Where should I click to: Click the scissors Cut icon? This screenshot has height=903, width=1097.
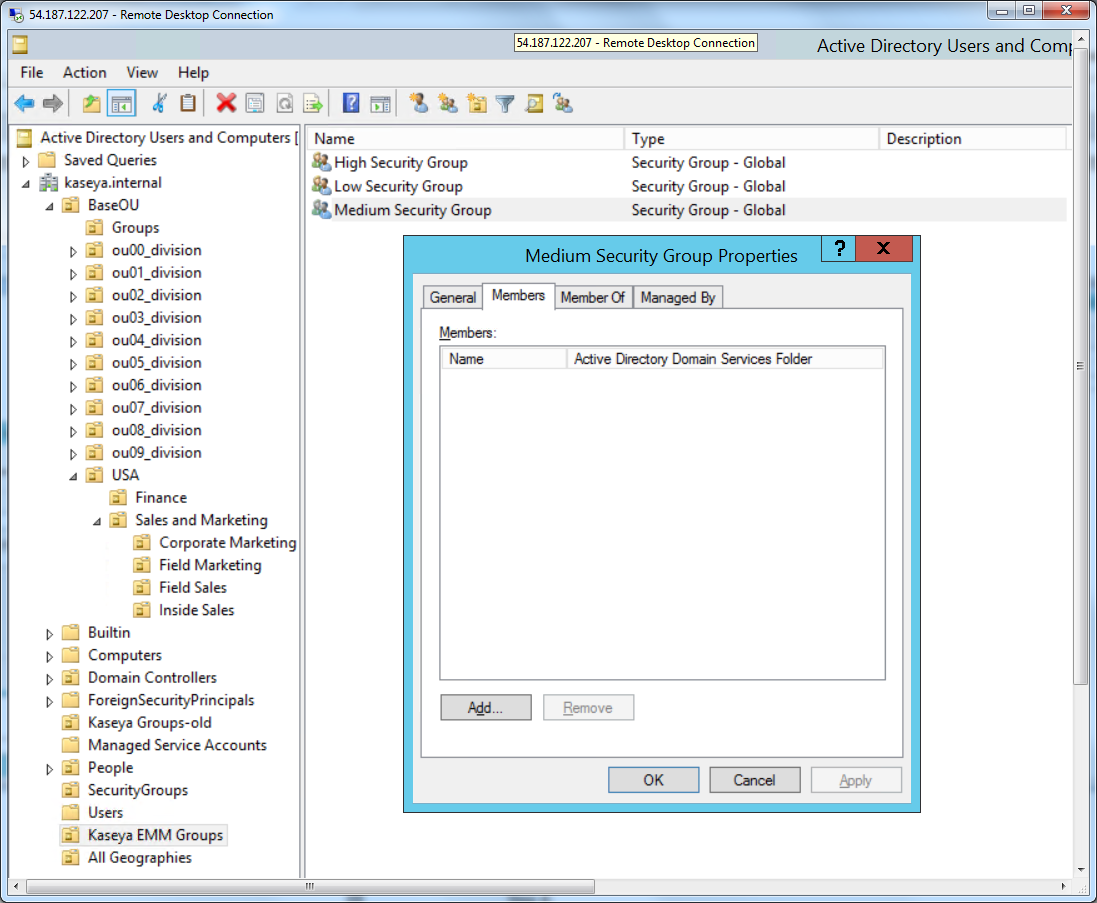159,103
